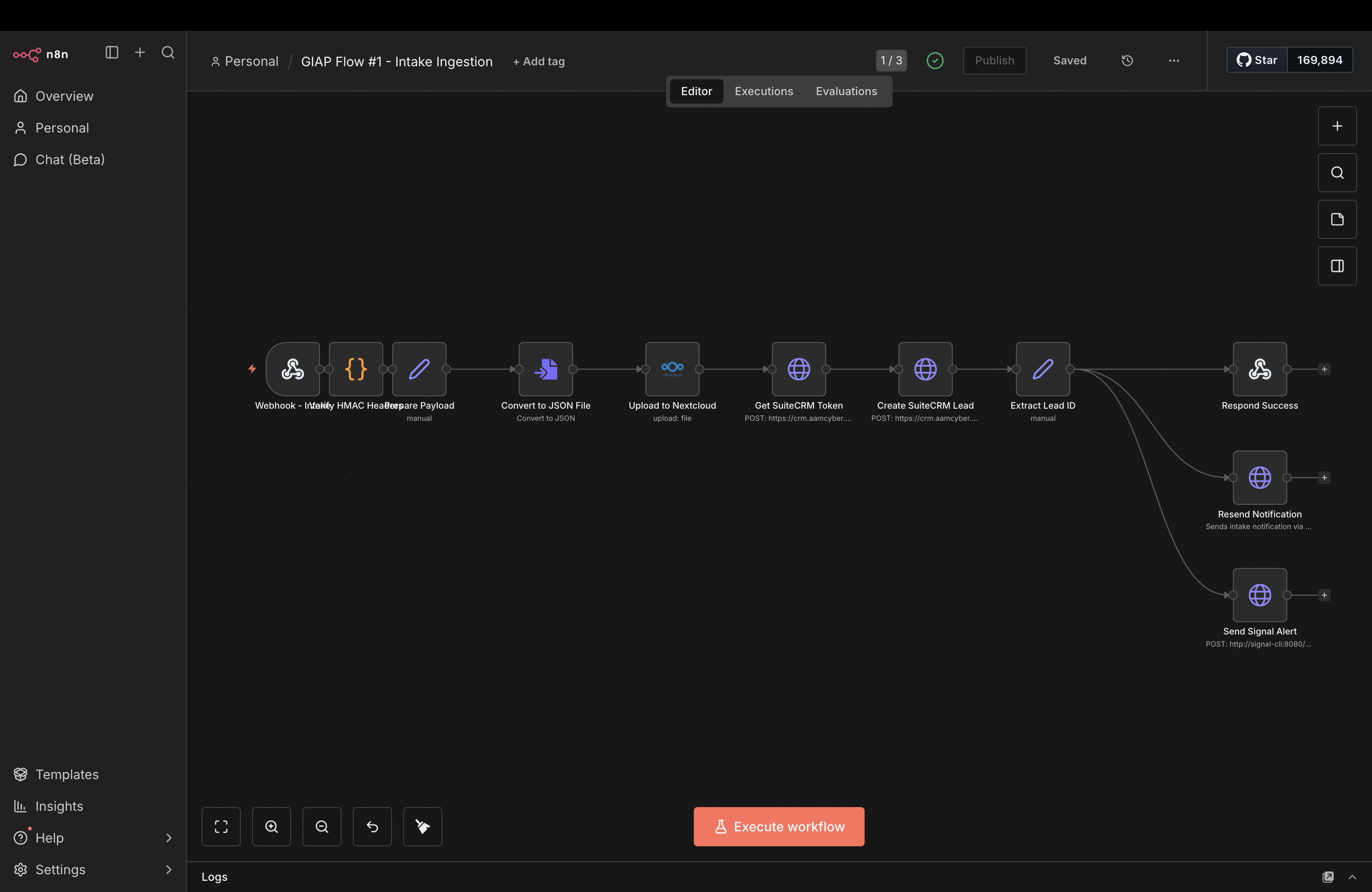
Task: Tidy up the workflow layout
Action: point(422,826)
